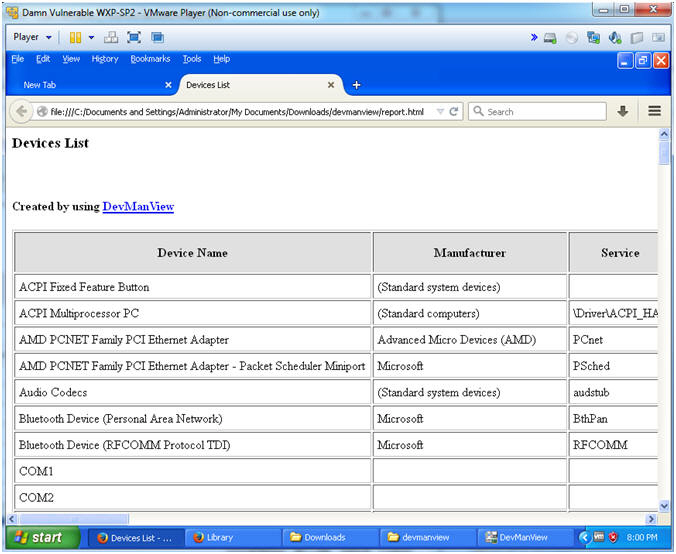Open a new tab with plus button

[x=356, y=85]
